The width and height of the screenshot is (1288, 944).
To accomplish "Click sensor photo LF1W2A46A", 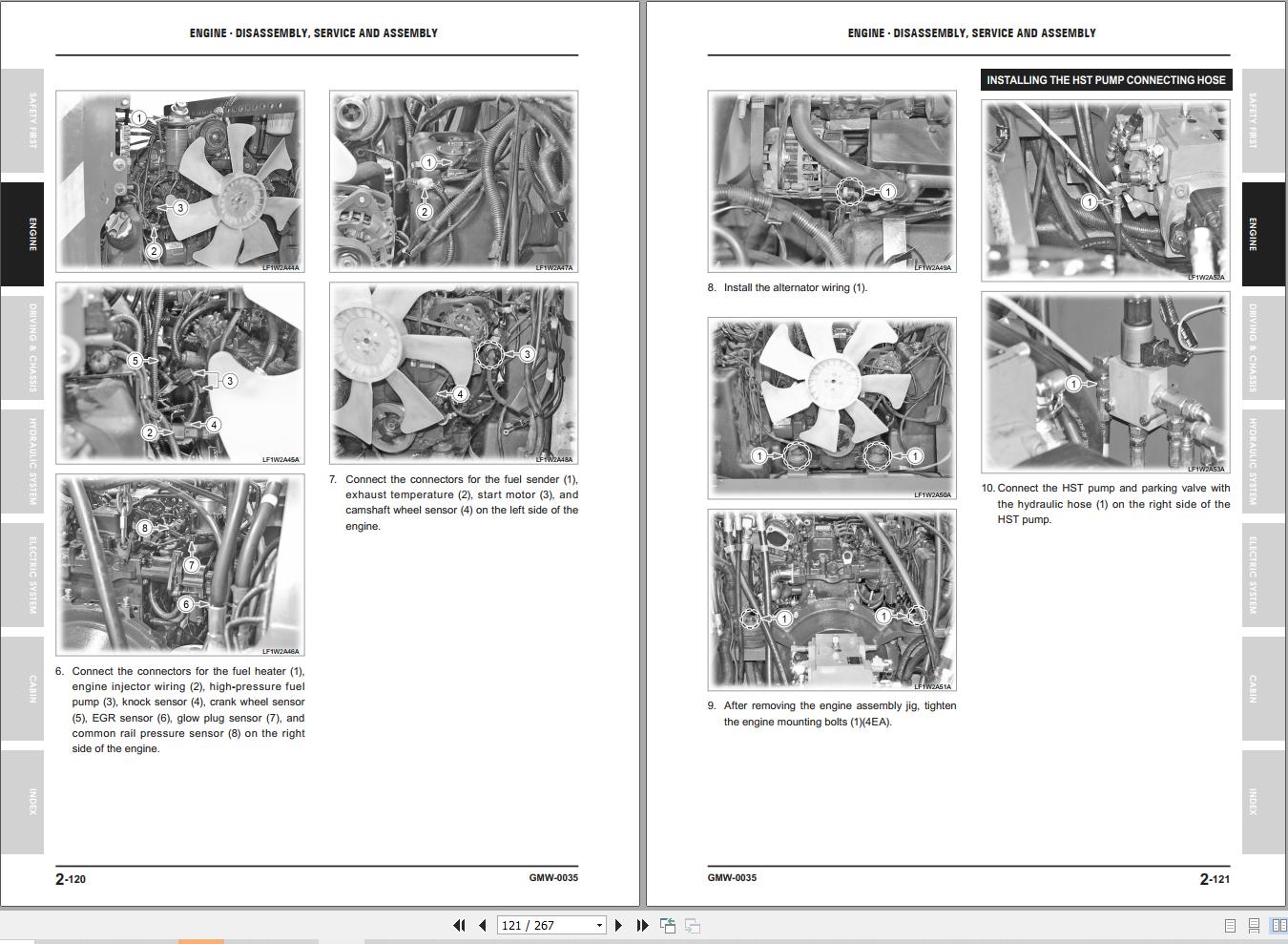I will point(180,565).
